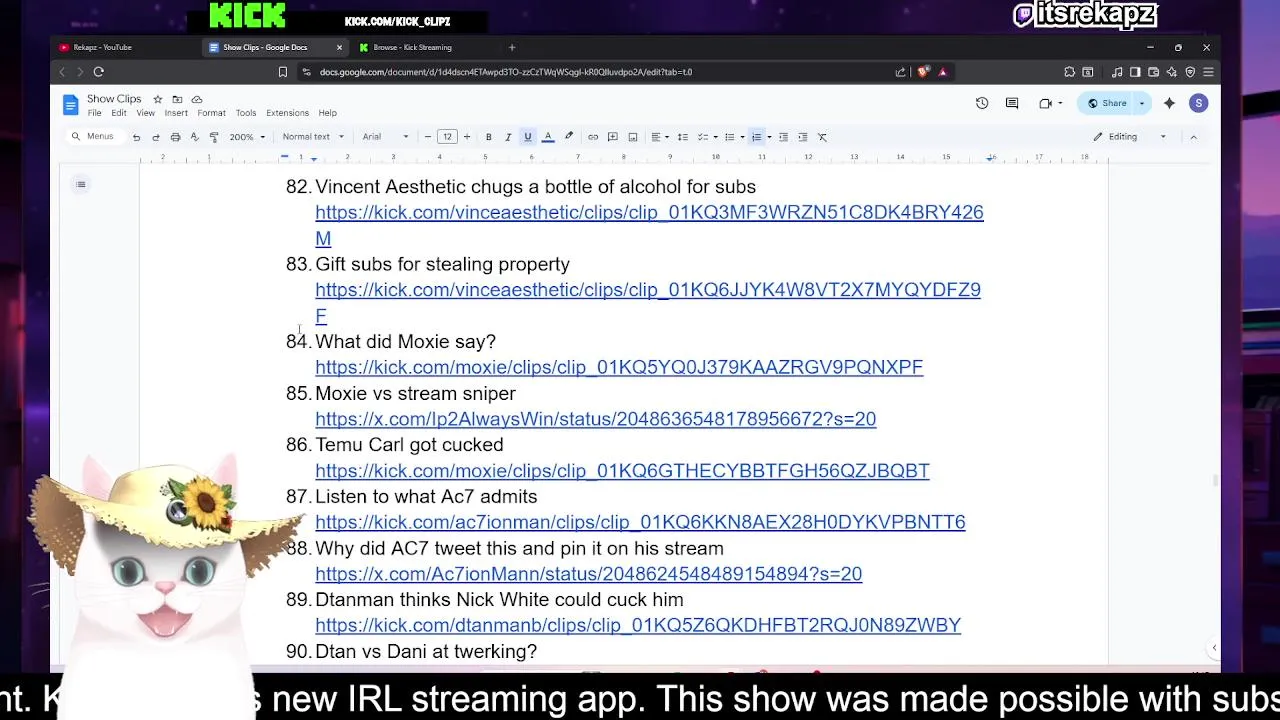Toggle bold formatting
This screenshot has height=720, width=1280.
coord(488,137)
